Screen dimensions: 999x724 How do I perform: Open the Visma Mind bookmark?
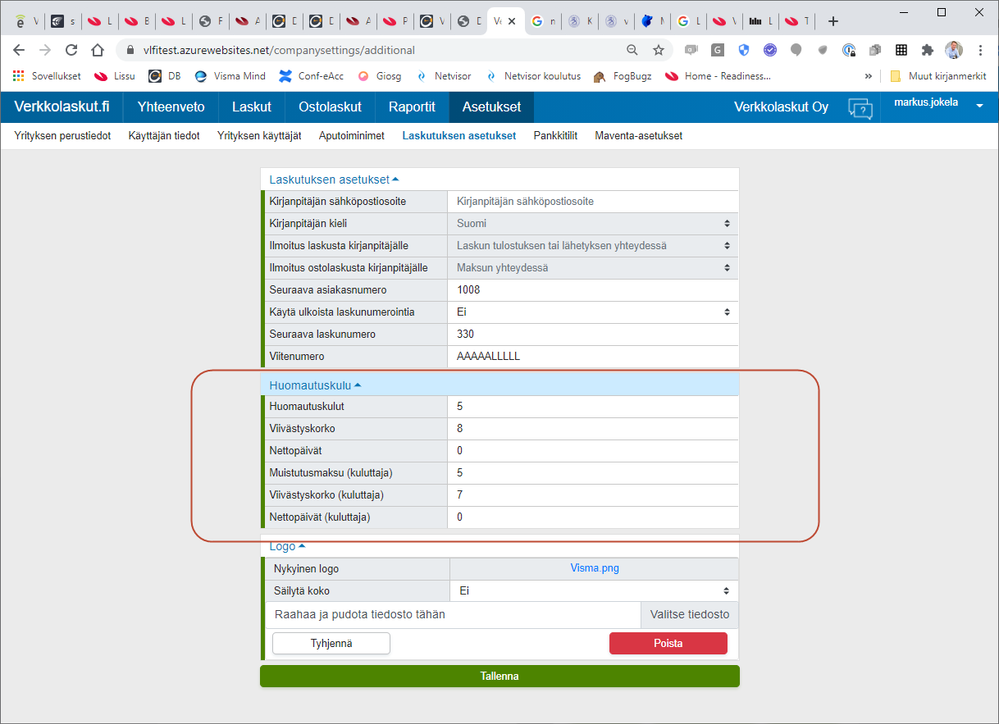[229, 76]
